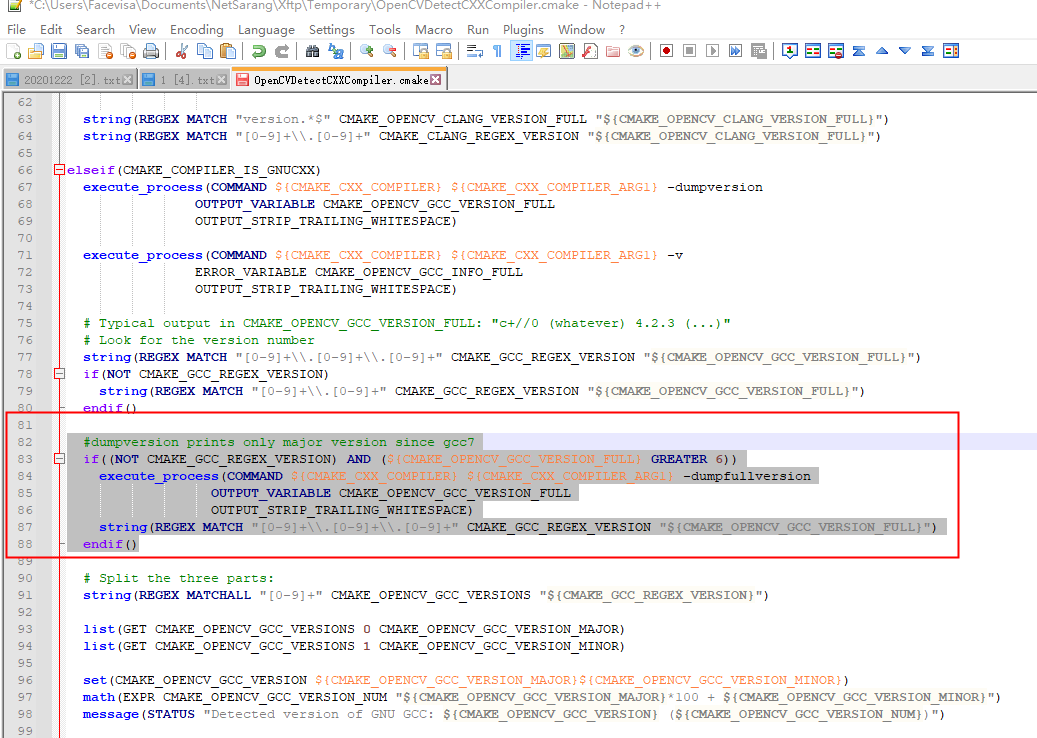Start macro recording with the red dot

tap(667, 51)
